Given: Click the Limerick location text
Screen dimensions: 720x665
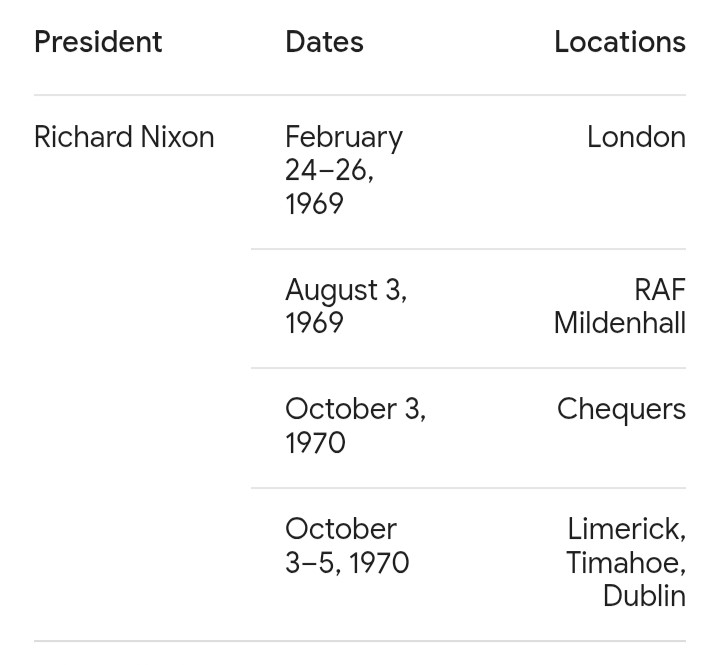Looking at the screenshot, I should point(626,529).
